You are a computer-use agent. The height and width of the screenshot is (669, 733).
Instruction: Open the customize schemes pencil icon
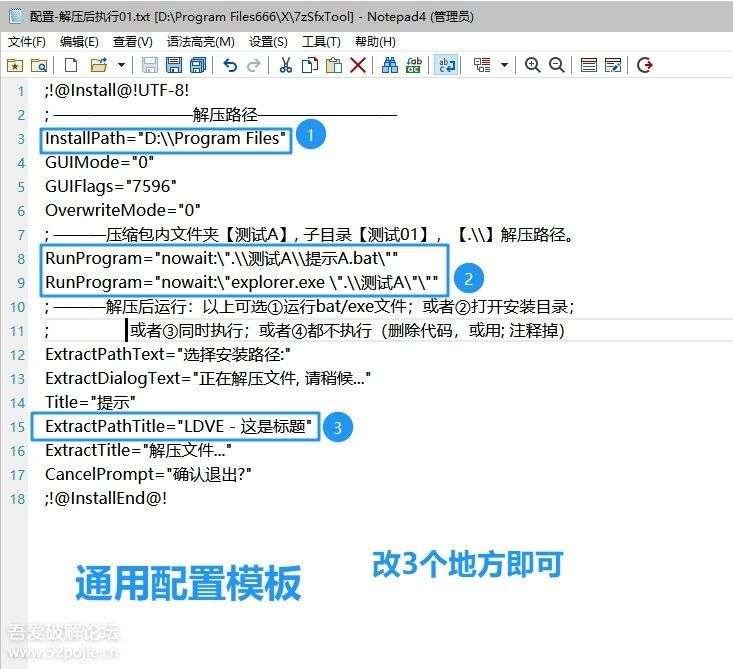(613, 65)
